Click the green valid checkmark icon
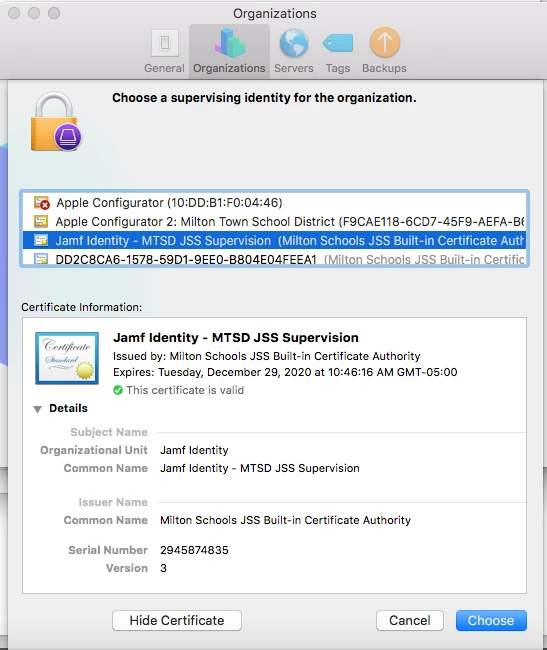 [x=118, y=390]
